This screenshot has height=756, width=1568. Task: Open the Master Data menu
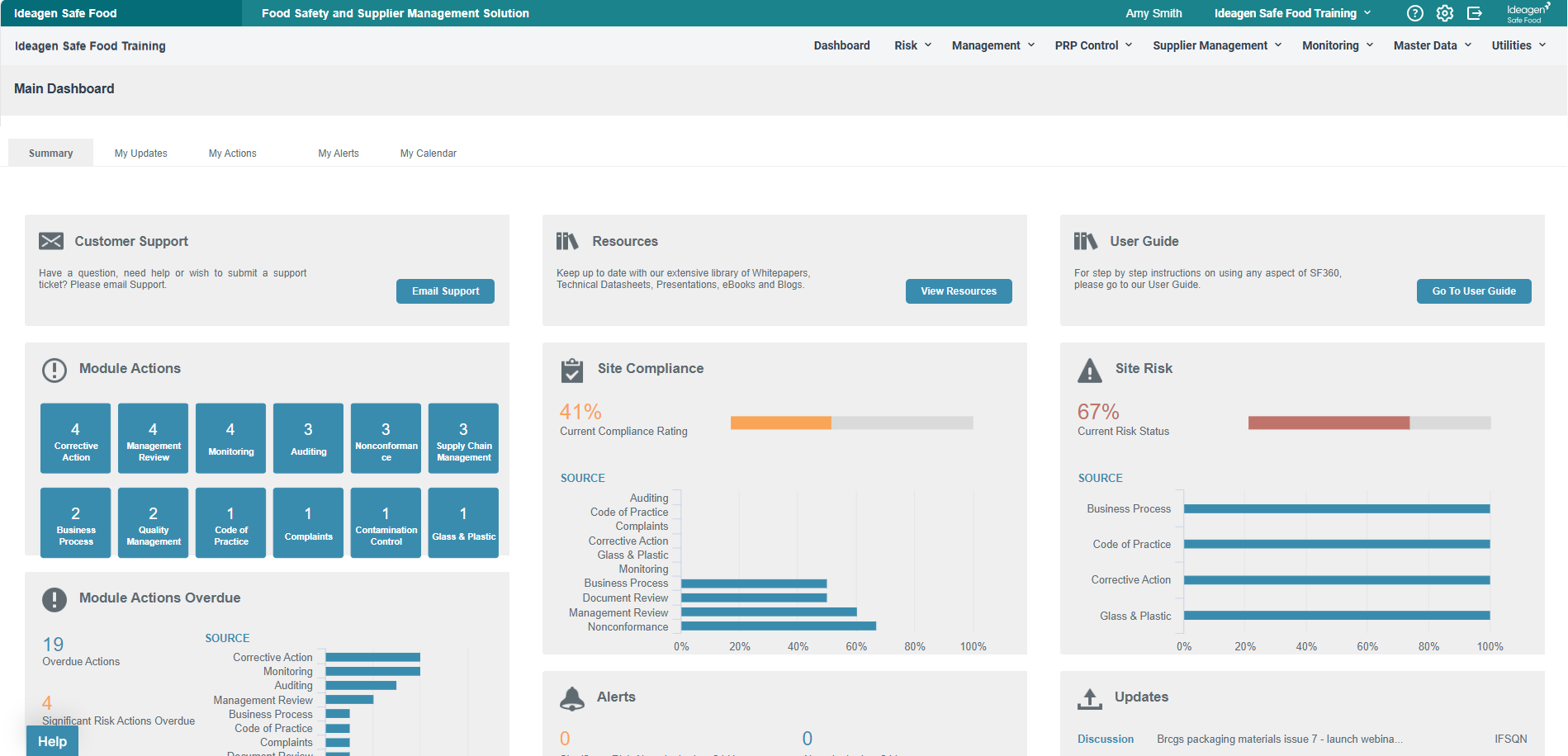coord(1432,45)
